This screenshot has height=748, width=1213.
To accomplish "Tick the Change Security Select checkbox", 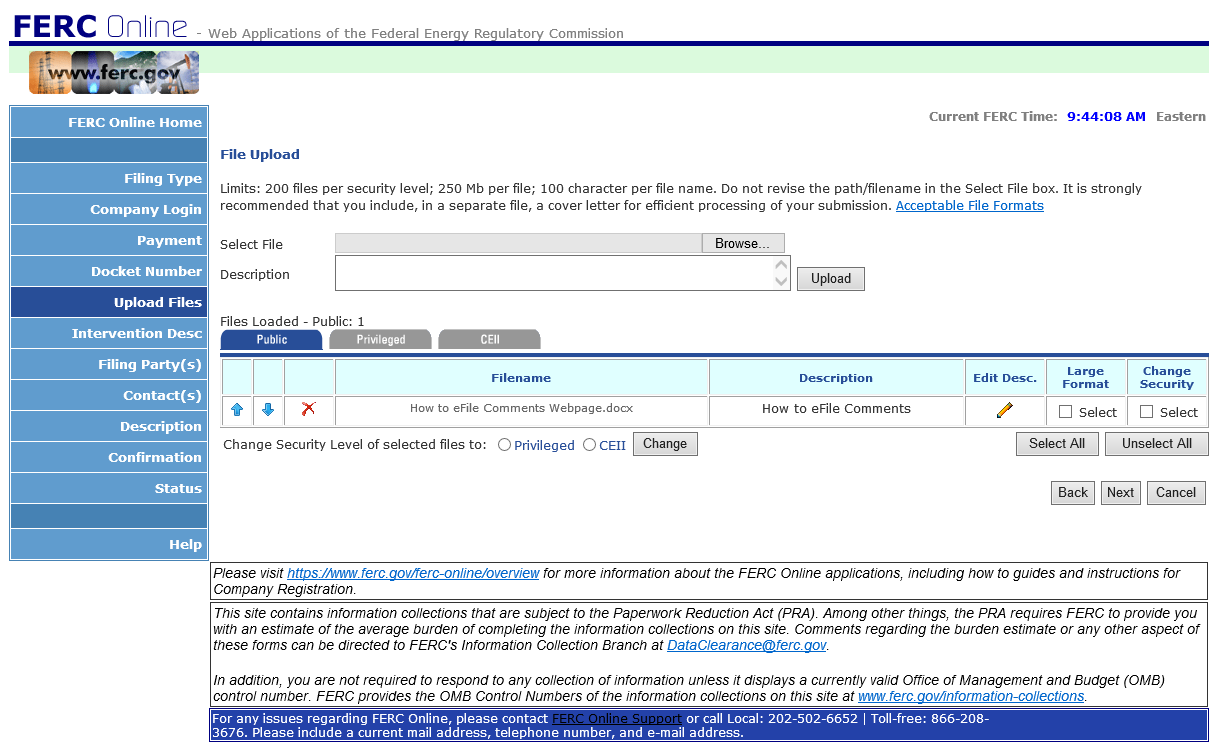I will pos(1146,412).
